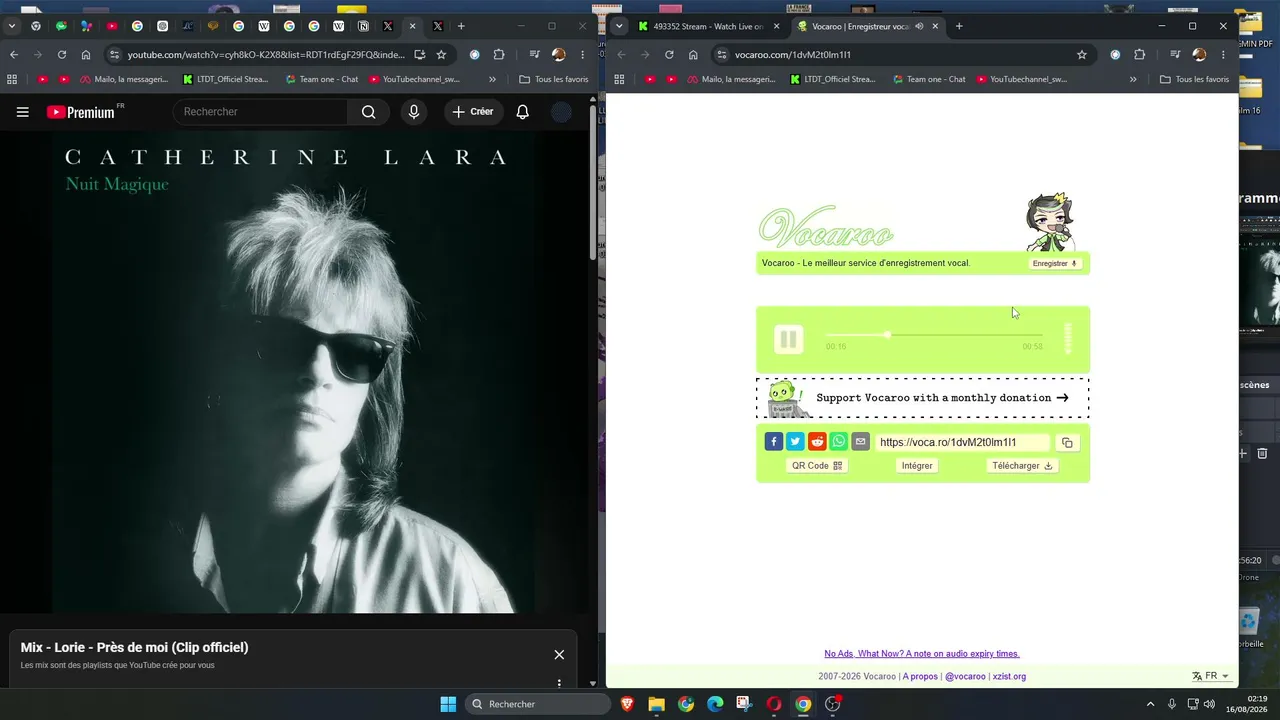1280x720 pixels.
Task: Open Extensions menu in the Vocaroo window
Action: [1139, 55]
